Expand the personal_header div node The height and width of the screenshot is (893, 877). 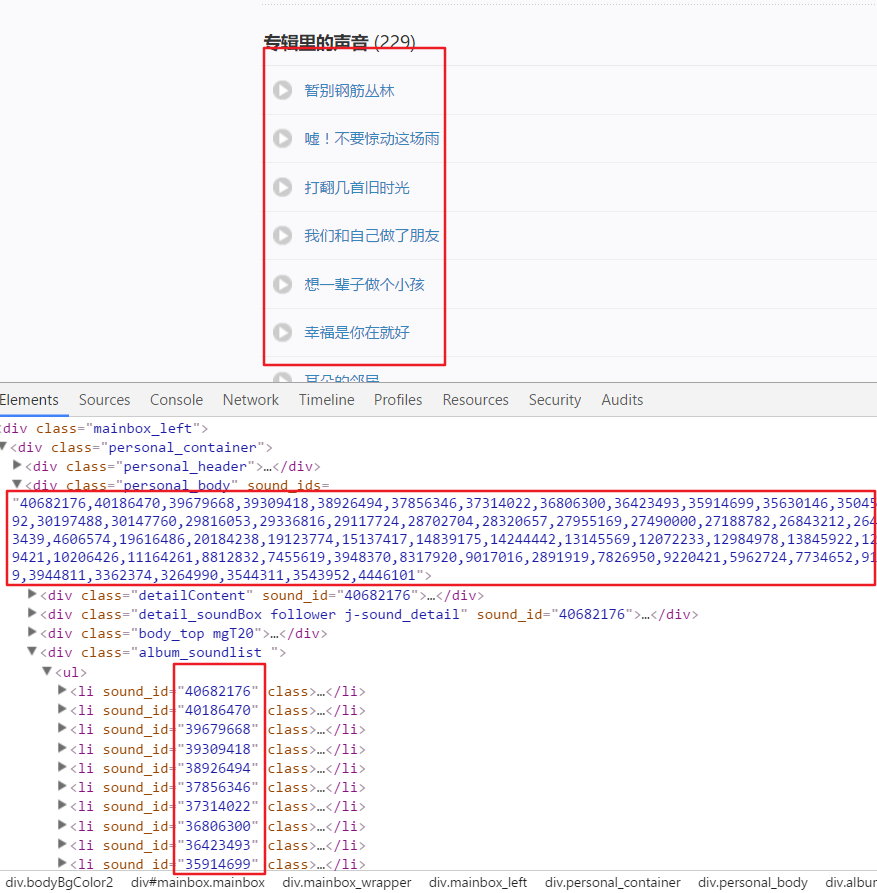(x=17, y=465)
